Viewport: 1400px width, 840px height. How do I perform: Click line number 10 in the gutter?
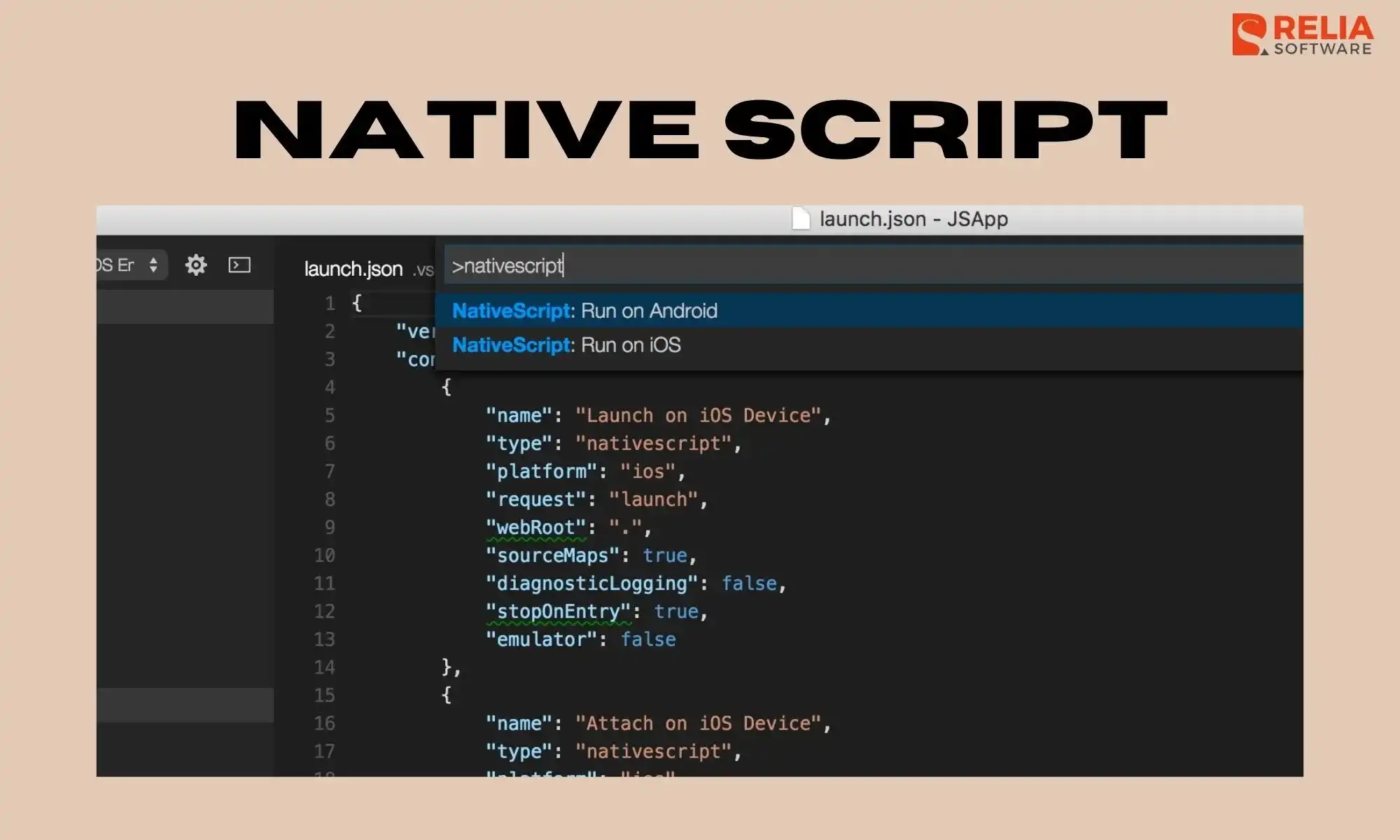324,555
